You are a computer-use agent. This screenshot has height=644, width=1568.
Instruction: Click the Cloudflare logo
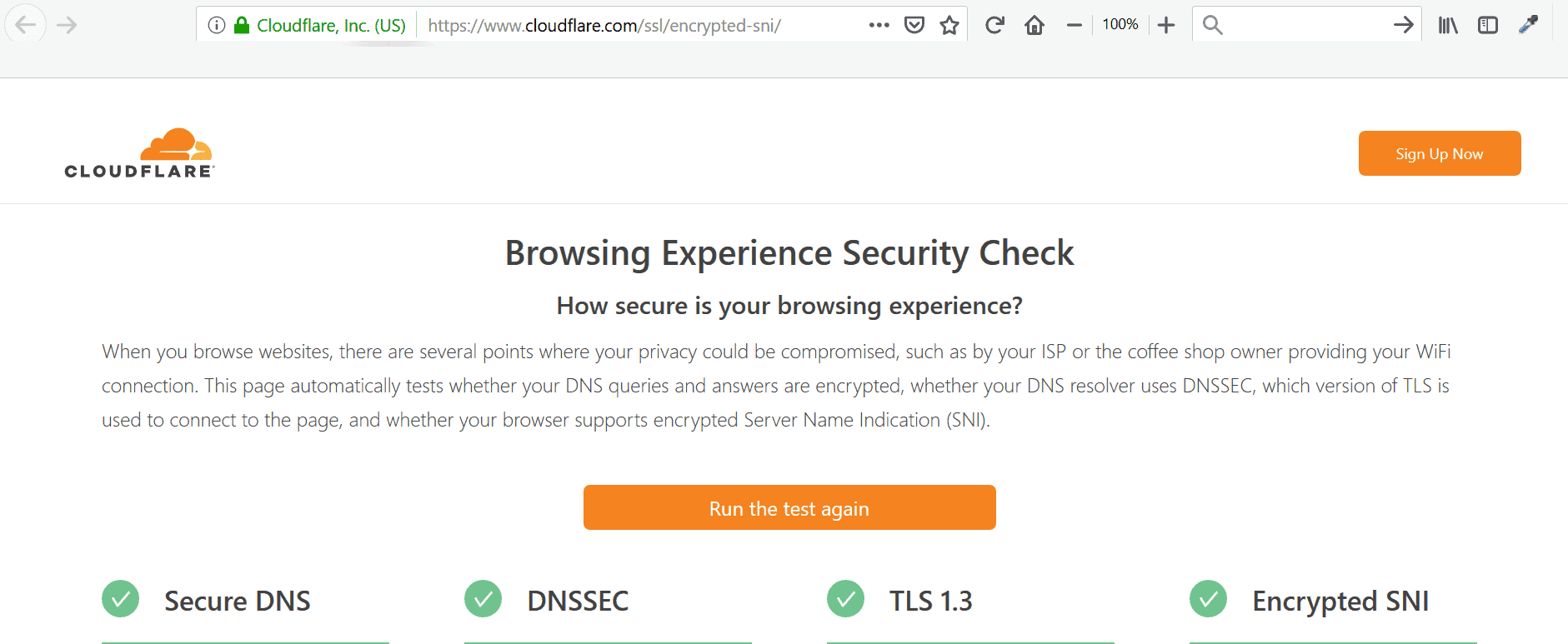pos(140,153)
